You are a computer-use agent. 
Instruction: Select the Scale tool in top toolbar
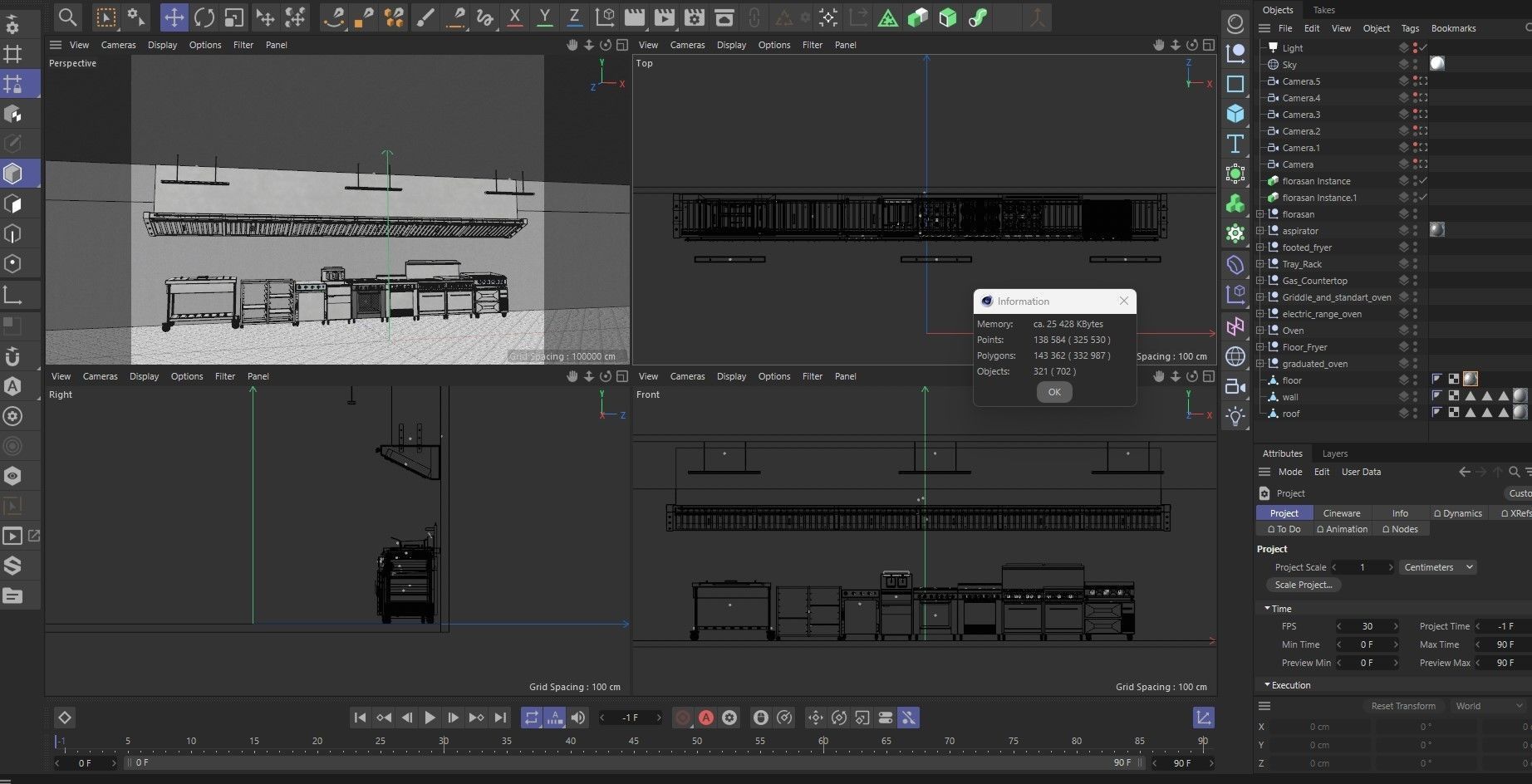click(234, 17)
